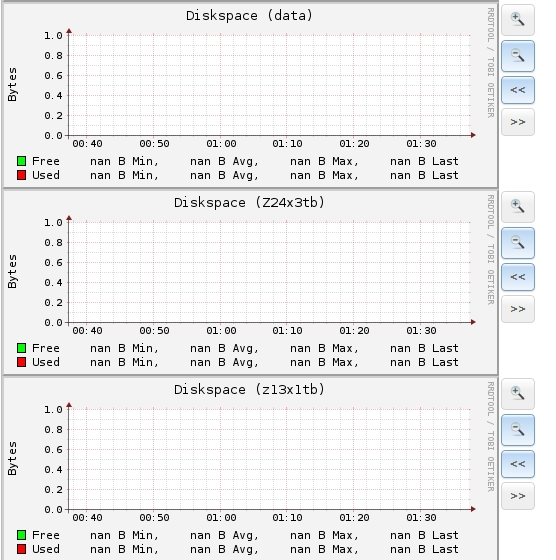Click green Free swatch in data graph legend
This screenshot has height=560, width=556.
click(21, 161)
